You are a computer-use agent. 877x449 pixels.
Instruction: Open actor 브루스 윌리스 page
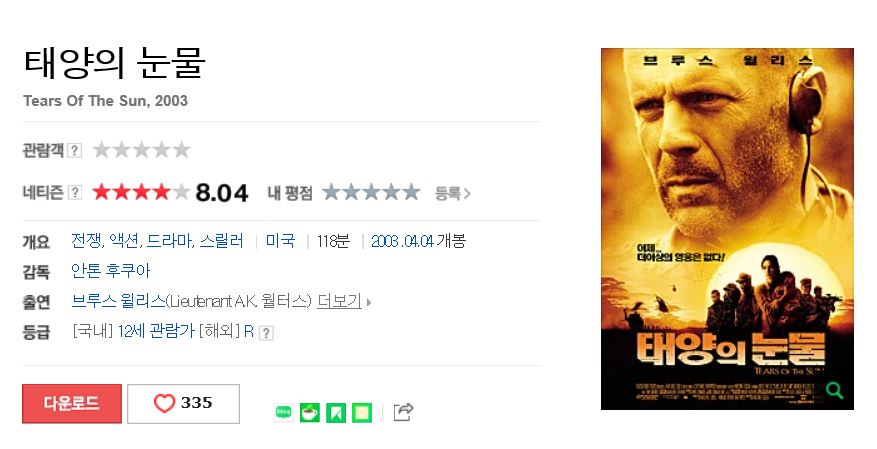(x=119, y=301)
